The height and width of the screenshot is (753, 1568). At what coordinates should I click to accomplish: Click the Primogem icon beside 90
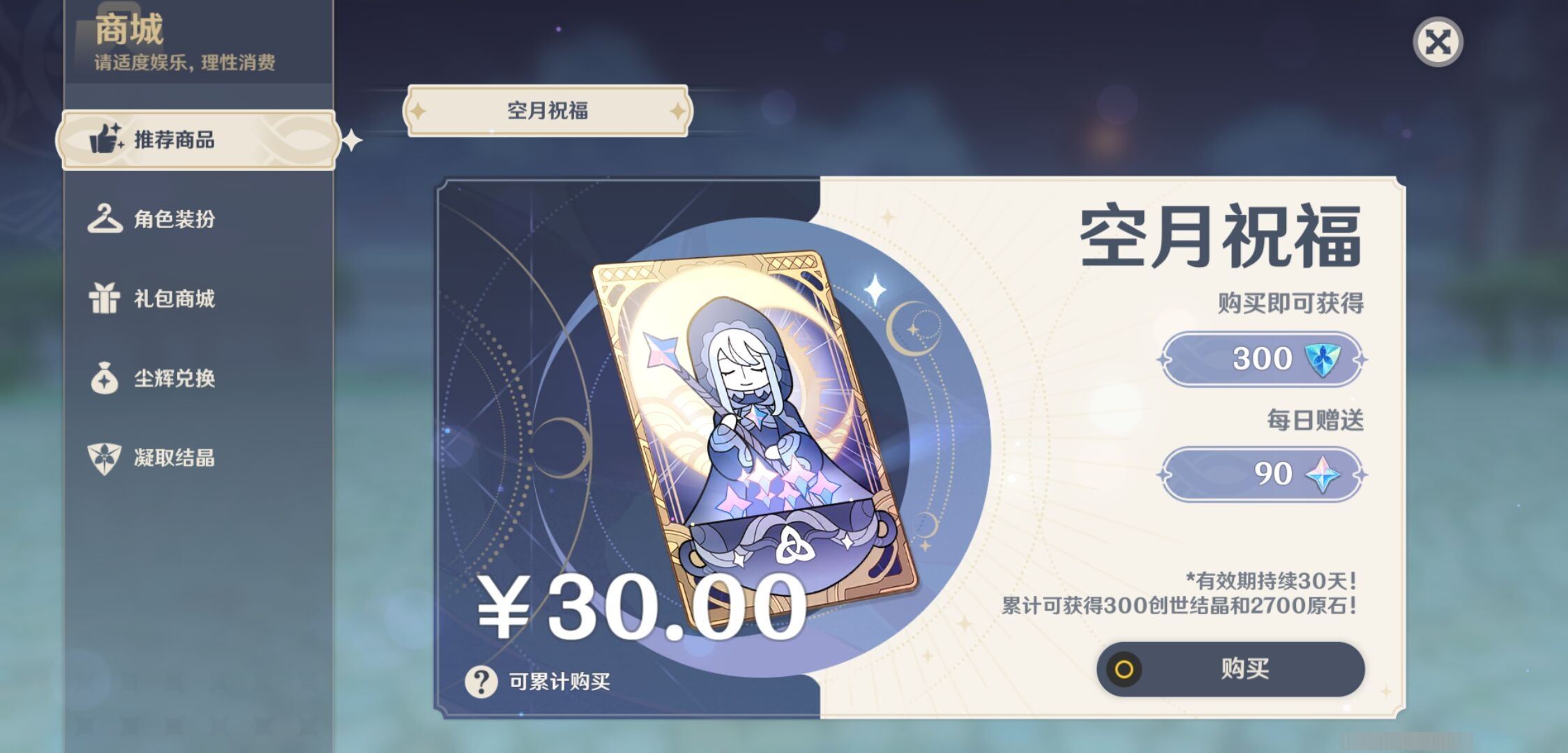[1322, 474]
